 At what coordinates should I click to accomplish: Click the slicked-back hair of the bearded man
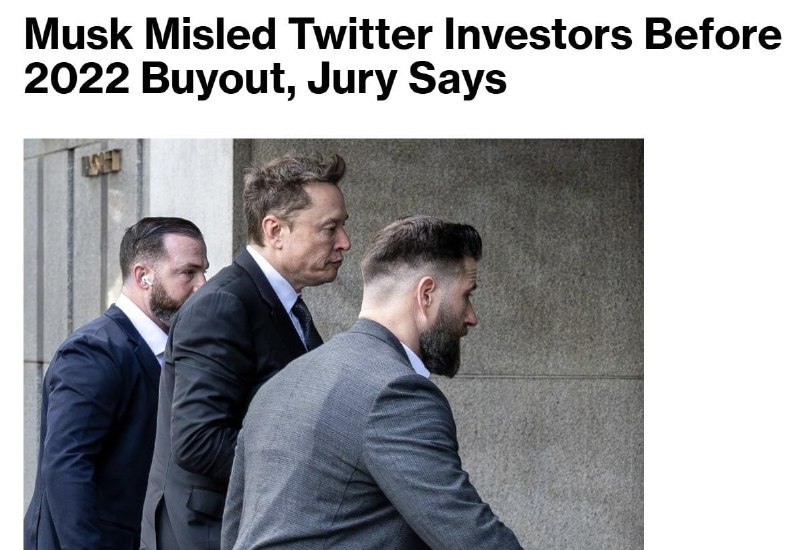point(420,243)
